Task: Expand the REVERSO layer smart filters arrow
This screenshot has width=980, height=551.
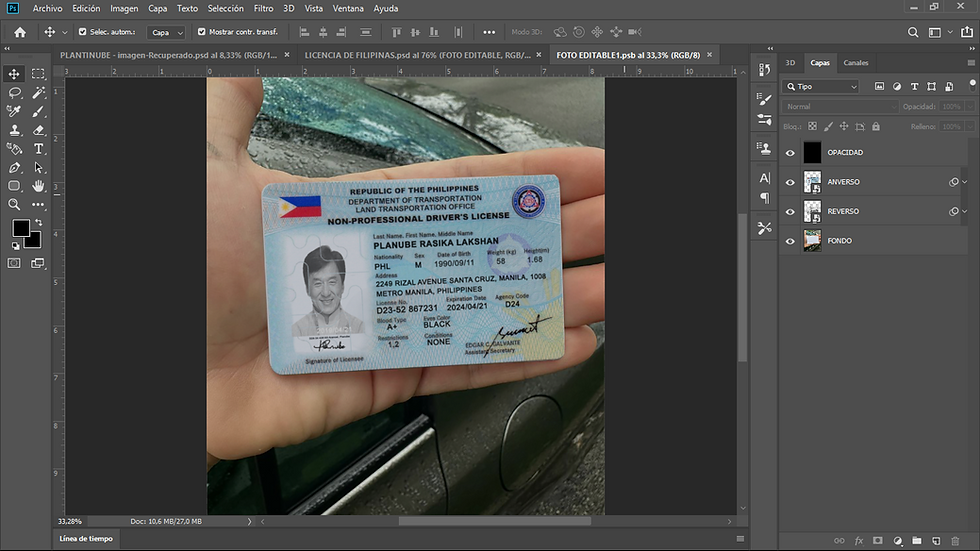Action: coord(964,211)
